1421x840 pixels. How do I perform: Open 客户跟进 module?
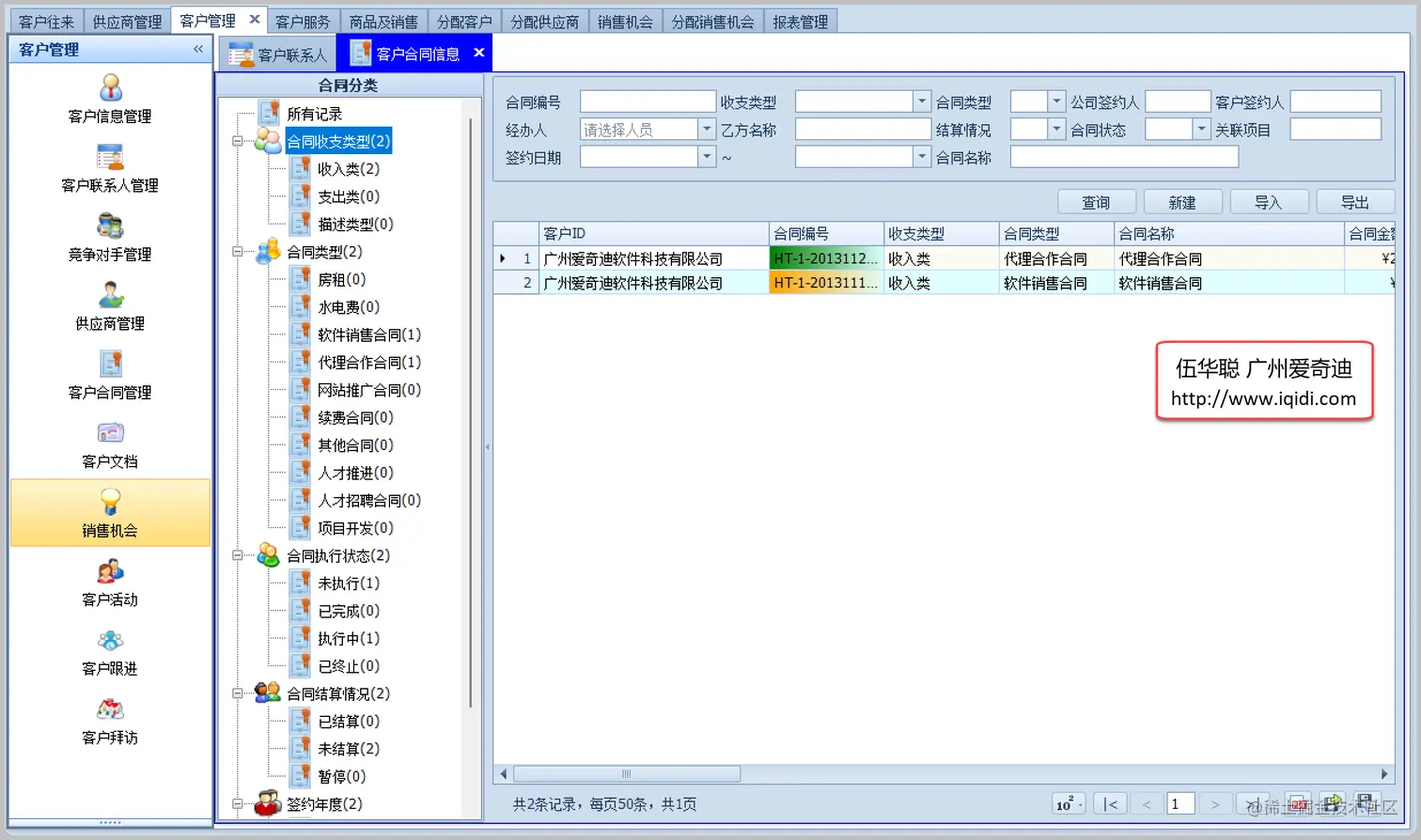110,652
